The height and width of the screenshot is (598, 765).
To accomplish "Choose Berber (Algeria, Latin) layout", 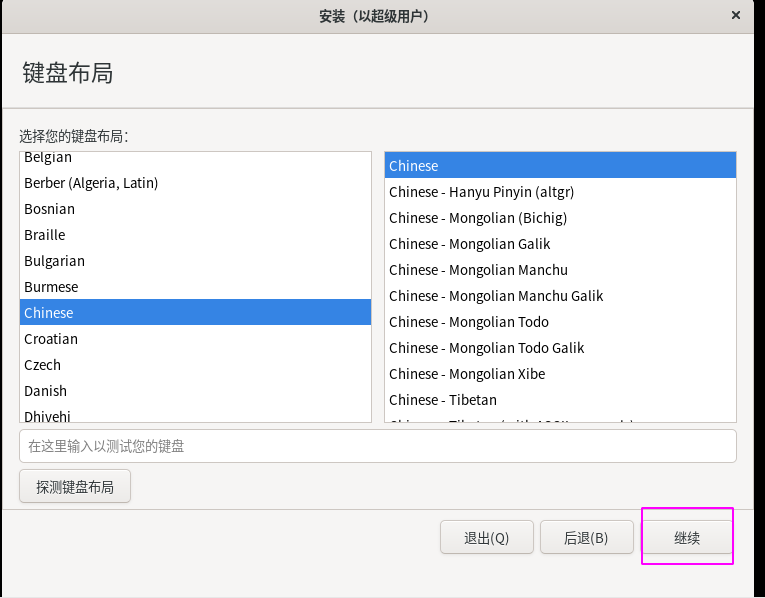I will point(195,183).
